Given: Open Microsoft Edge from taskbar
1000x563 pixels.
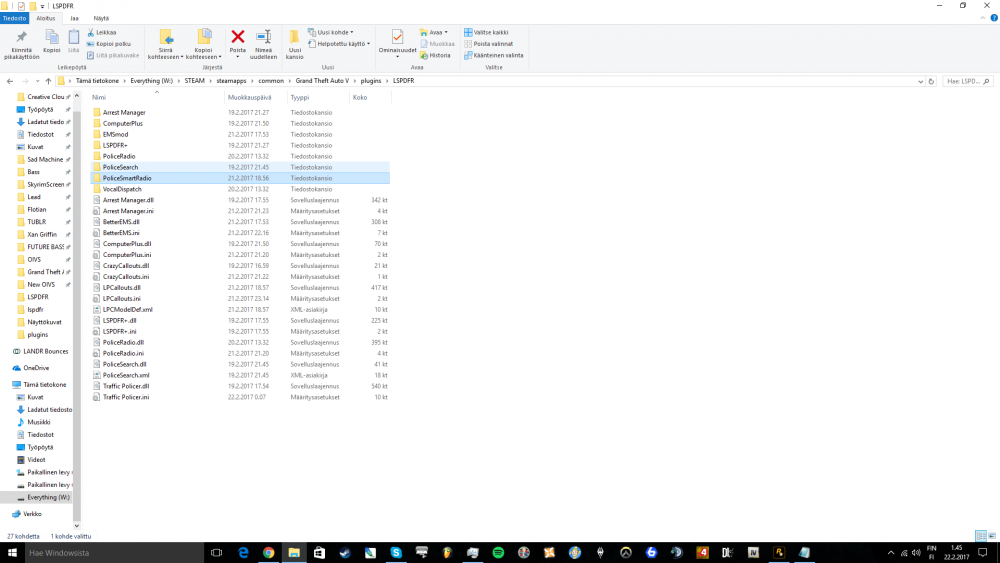Looking at the screenshot, I should coord(243,553).
